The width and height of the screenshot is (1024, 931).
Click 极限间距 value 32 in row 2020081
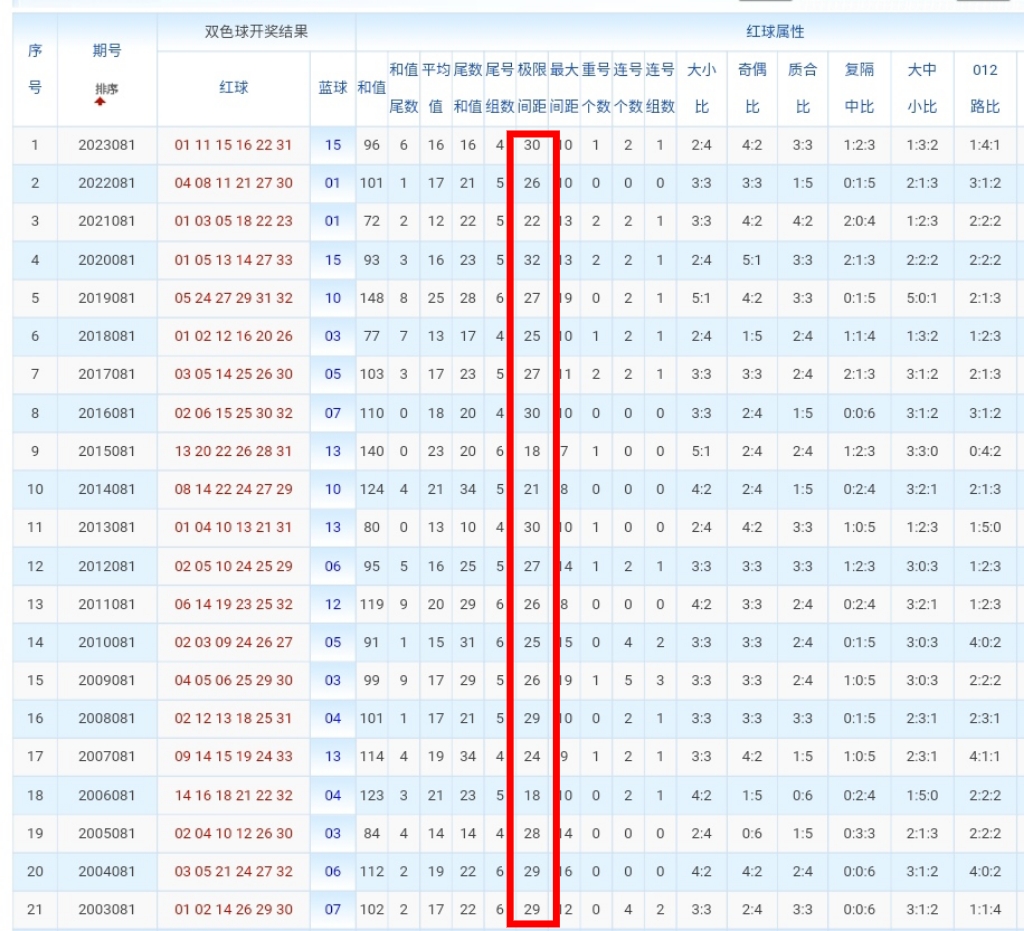[x=532, y=260]
